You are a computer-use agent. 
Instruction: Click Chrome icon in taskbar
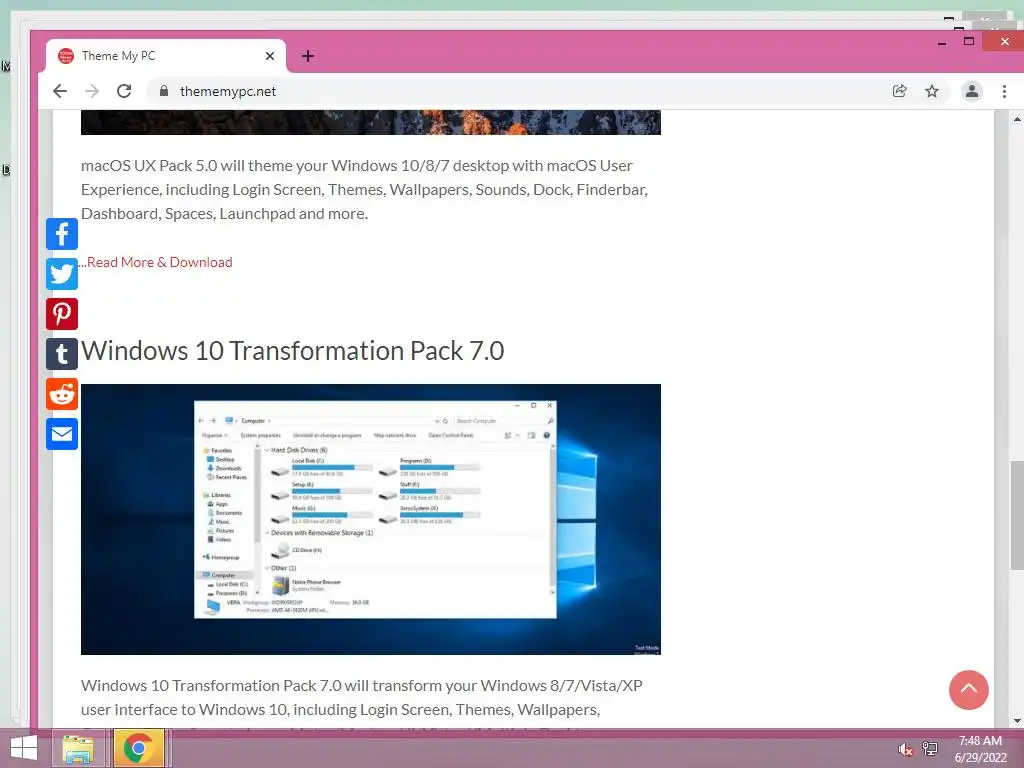(x=139, y=748)
